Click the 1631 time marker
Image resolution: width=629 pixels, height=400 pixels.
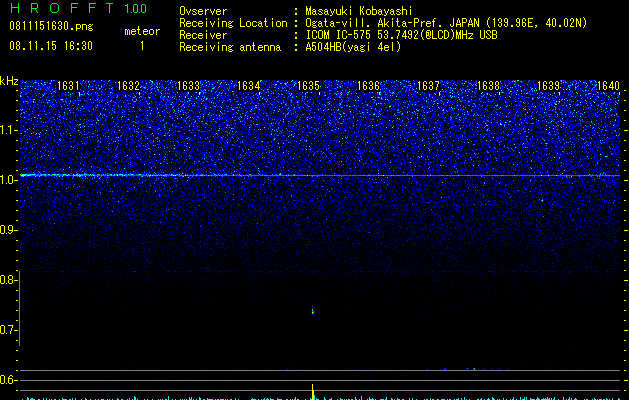pyautogui.click(x=68, y=86)
